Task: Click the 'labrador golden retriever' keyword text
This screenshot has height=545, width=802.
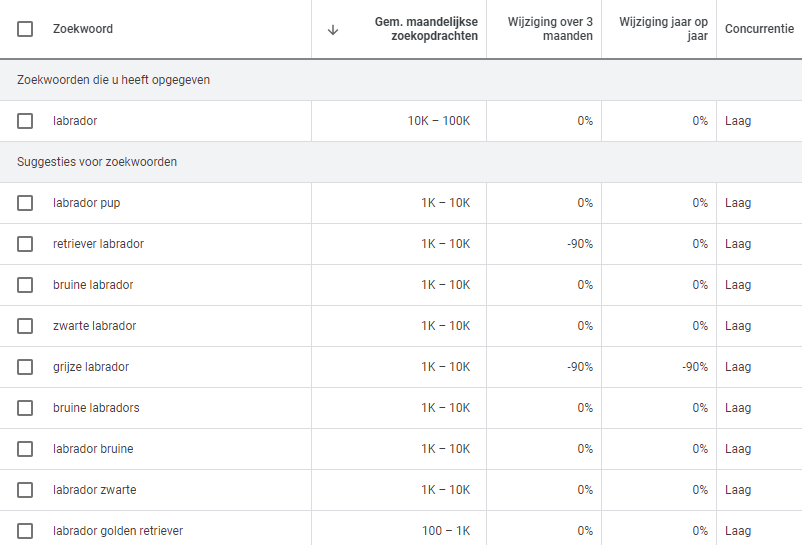Action: pos(118,531)
